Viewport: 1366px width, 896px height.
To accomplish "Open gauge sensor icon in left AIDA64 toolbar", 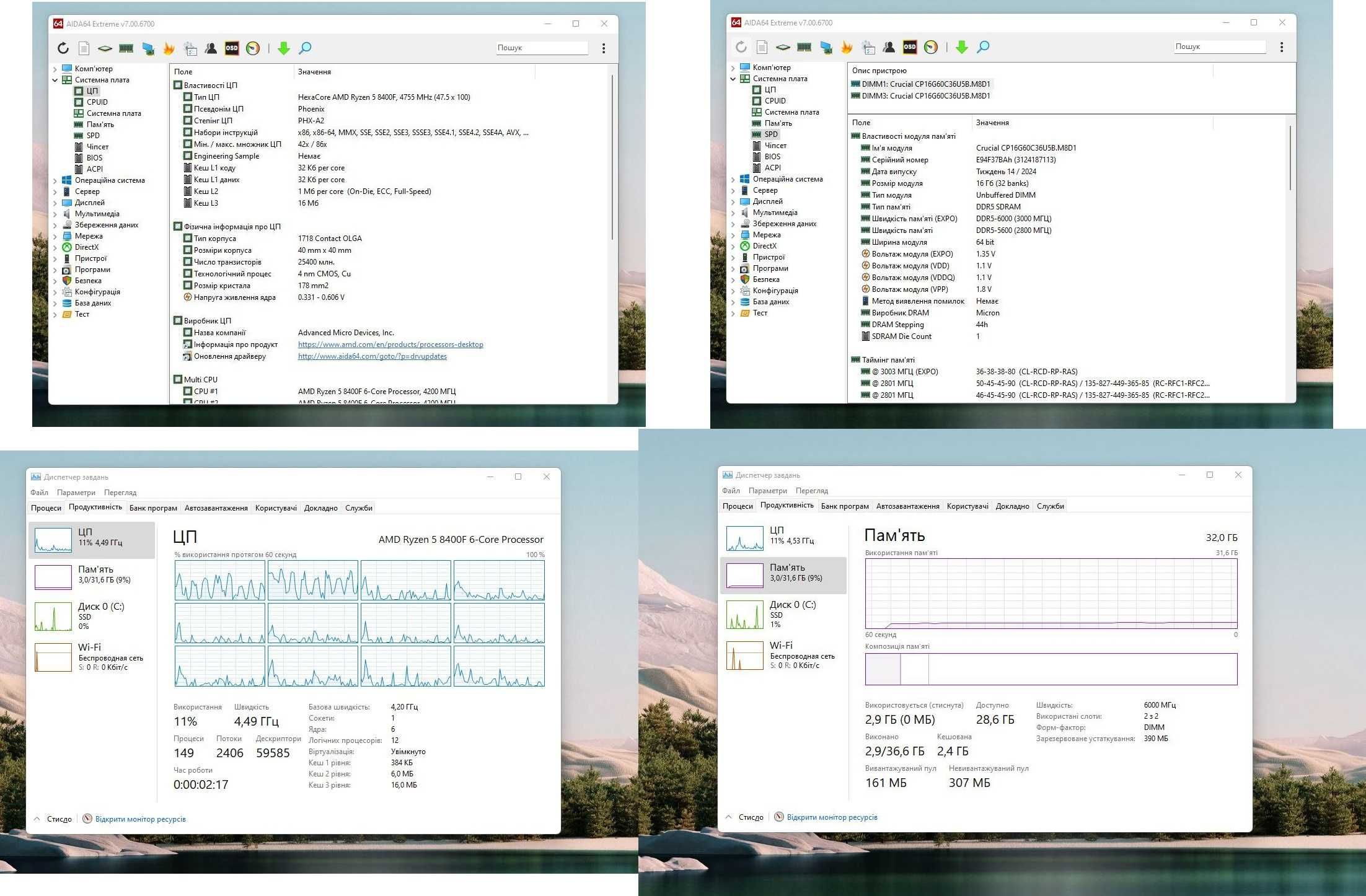I will pyautogui.click(x=253, y=48).
